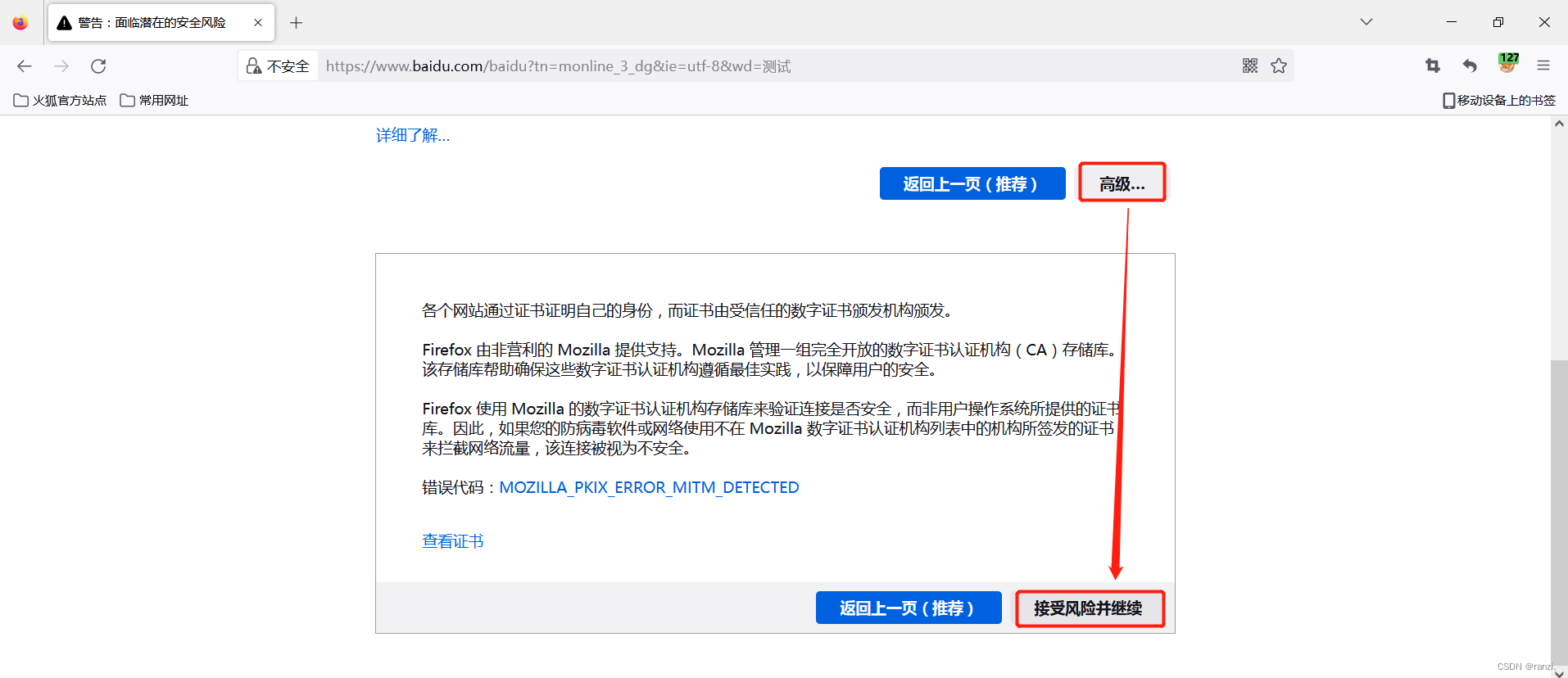Click the 详细了解 link
Screen dimensions: 1568x678
(413, 136)
